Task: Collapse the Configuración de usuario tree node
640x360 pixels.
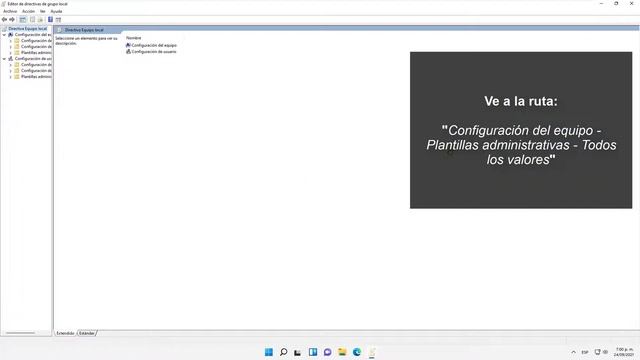Action: (x=4, y=59)
